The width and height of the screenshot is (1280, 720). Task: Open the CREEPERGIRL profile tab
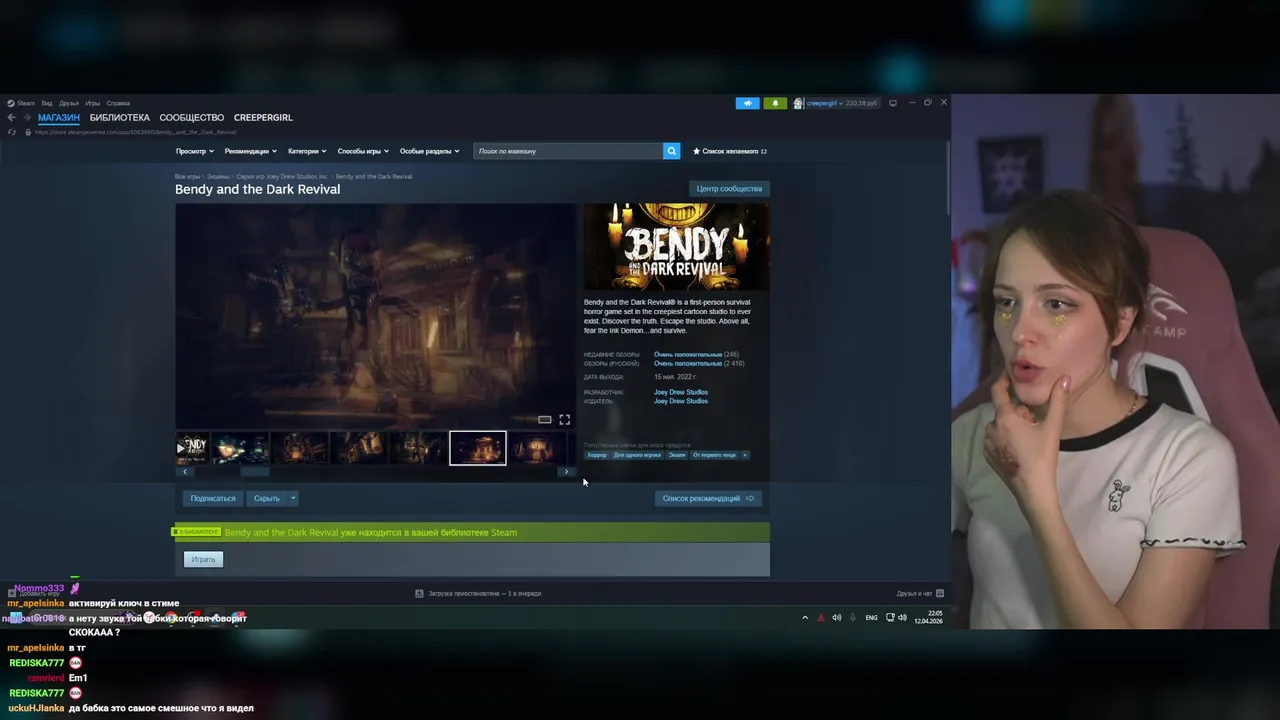click(x=263, y=118)
